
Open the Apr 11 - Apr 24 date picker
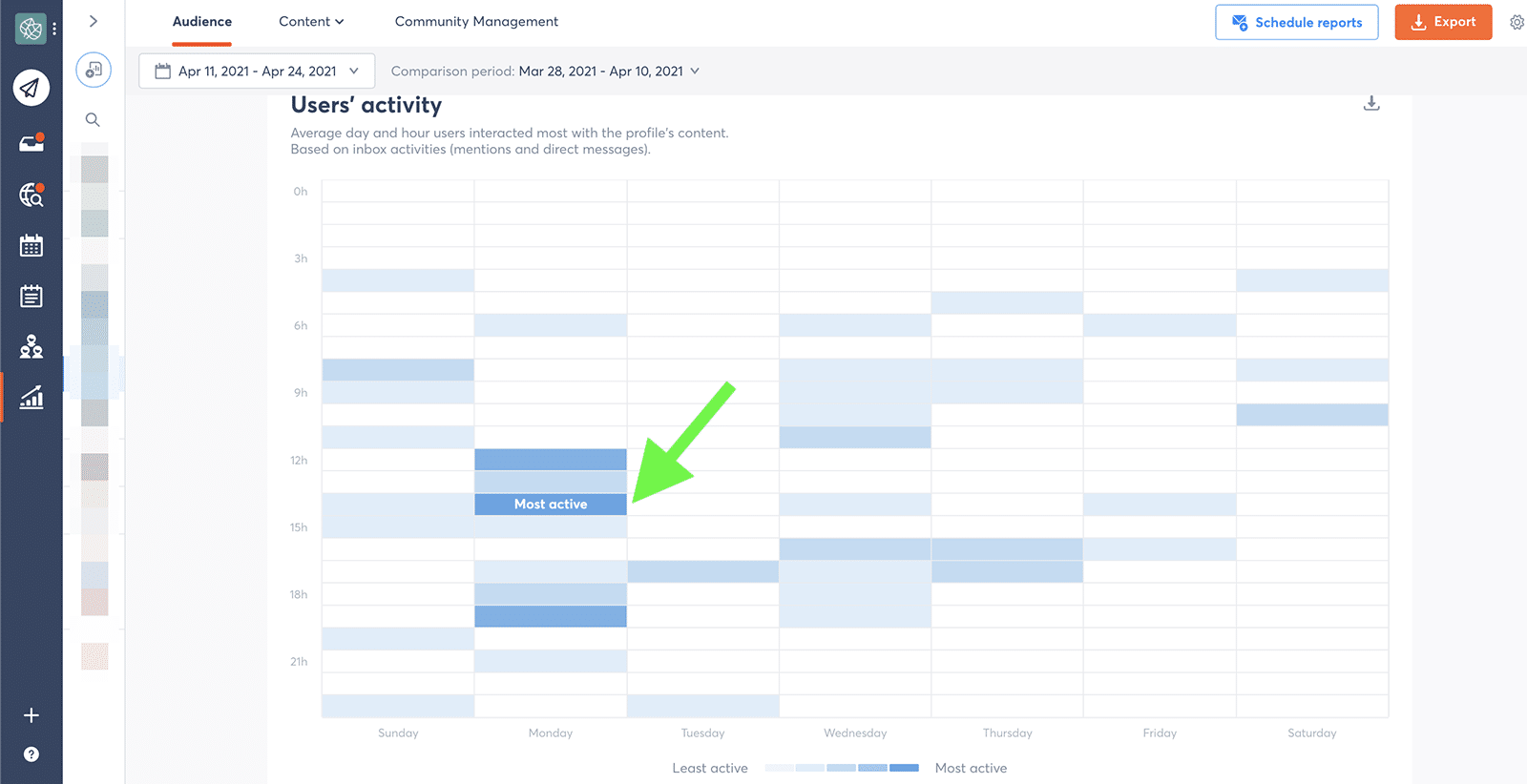point(257,71)
